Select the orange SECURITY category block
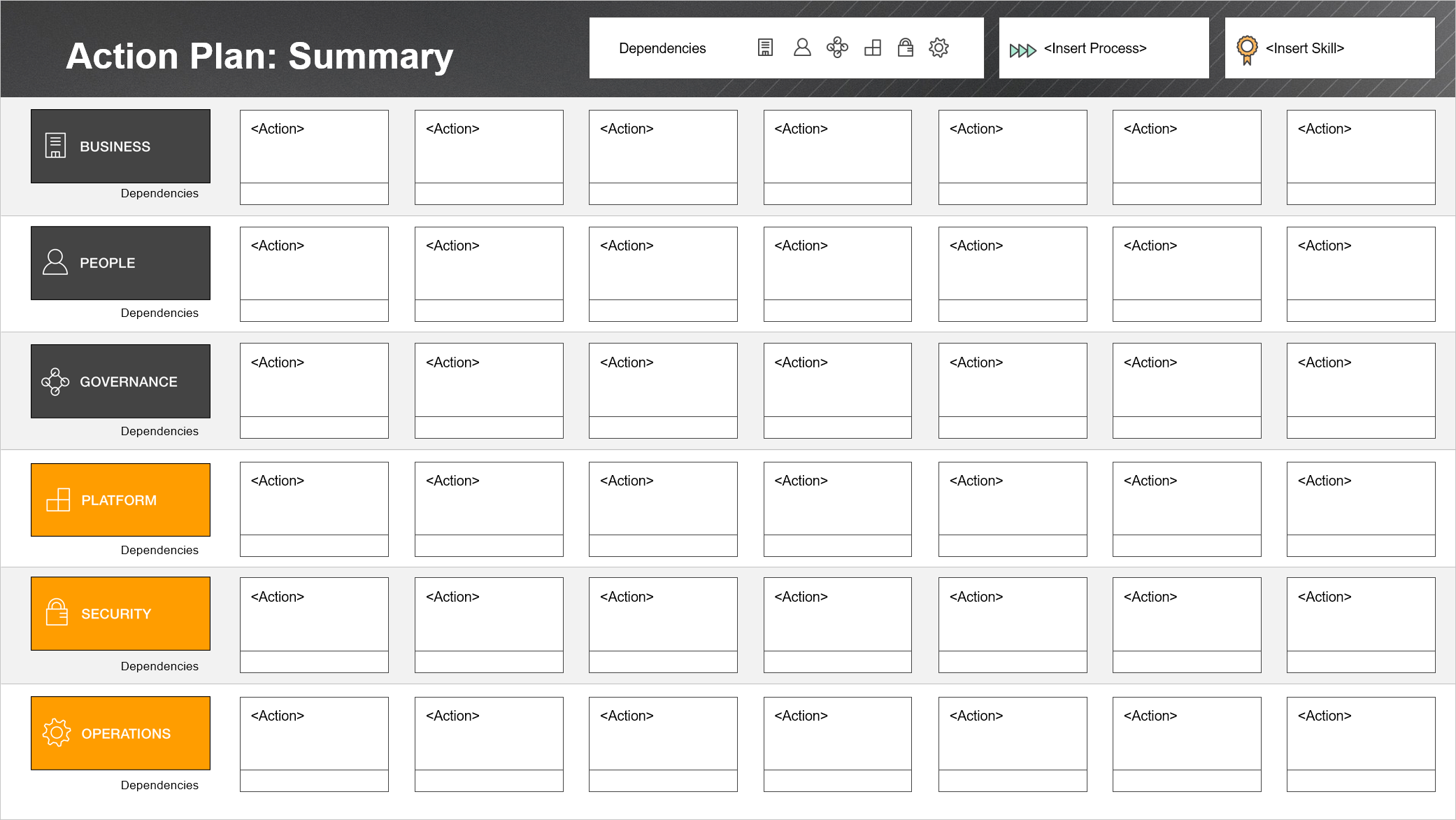Screen dimensions: 1456x820 click(120, 614)
